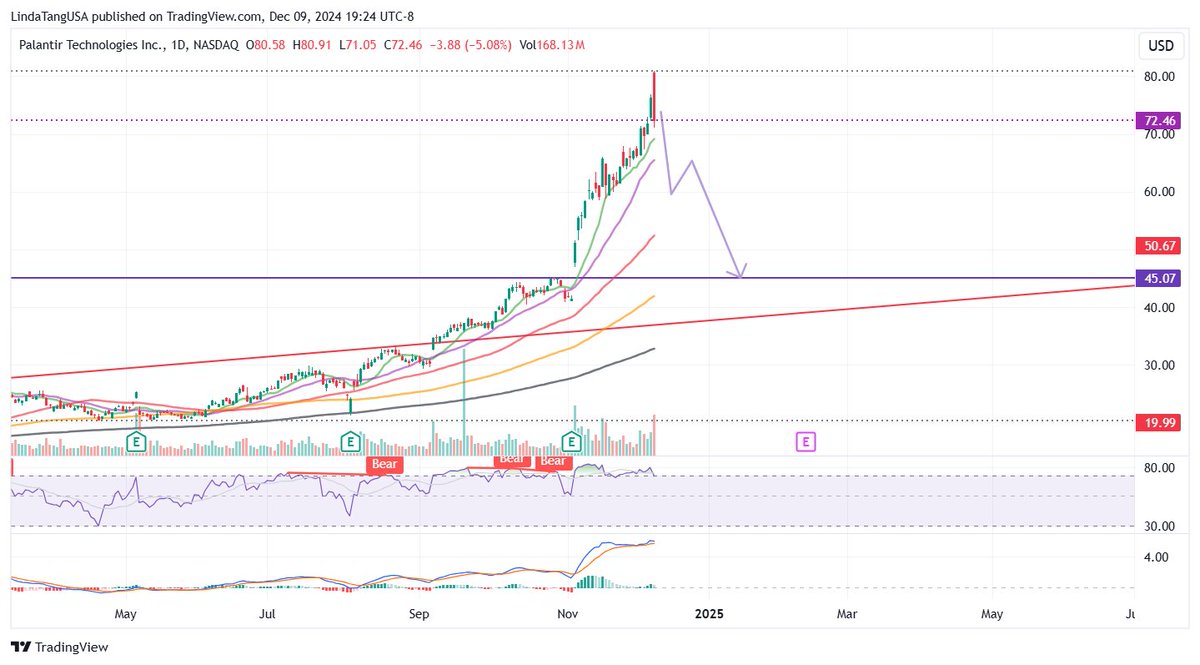Click the USD currency button
1200x665 pixels.
click(x=1161, y=46)
